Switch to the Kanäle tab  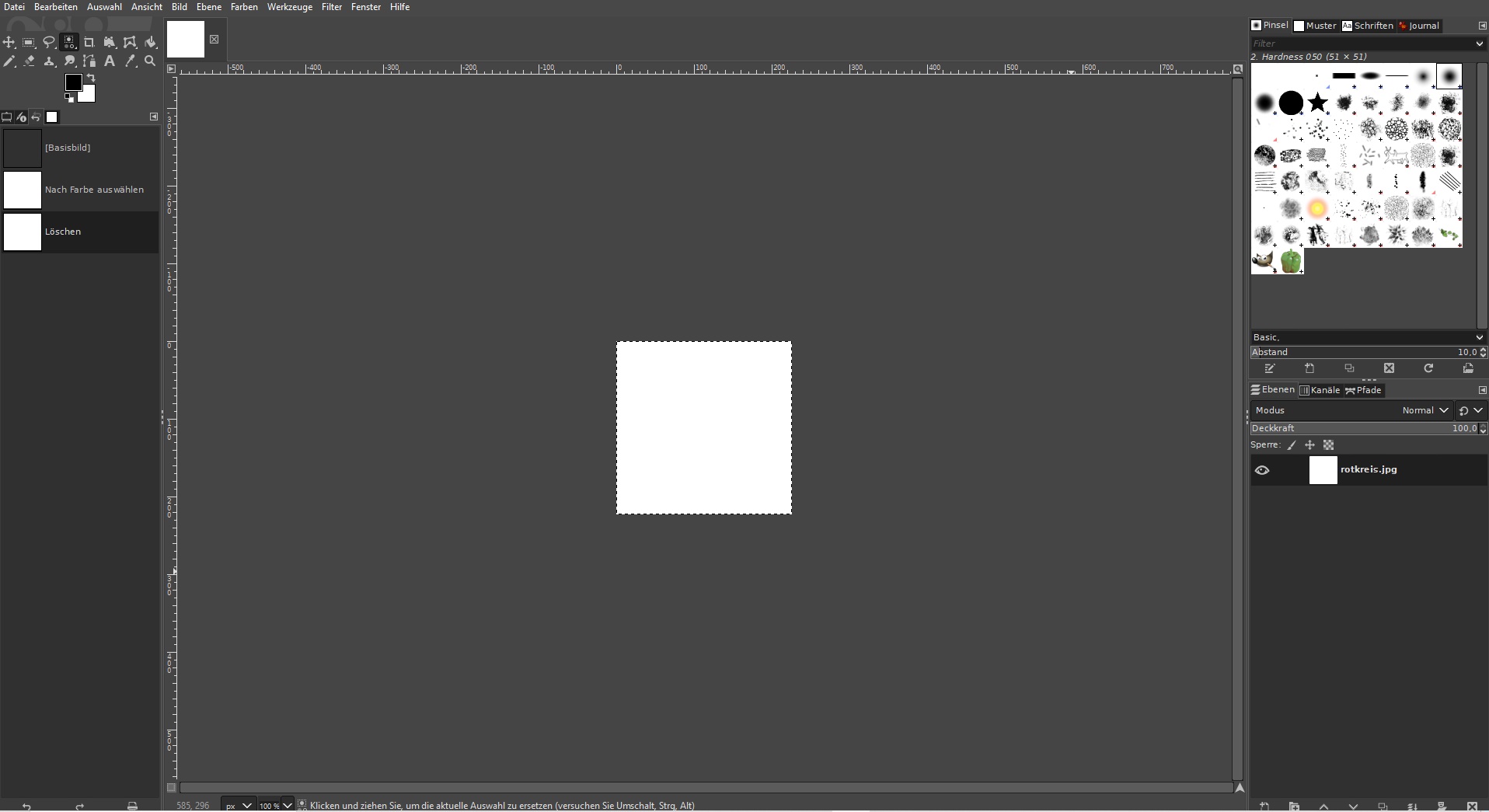(1320, 390)
